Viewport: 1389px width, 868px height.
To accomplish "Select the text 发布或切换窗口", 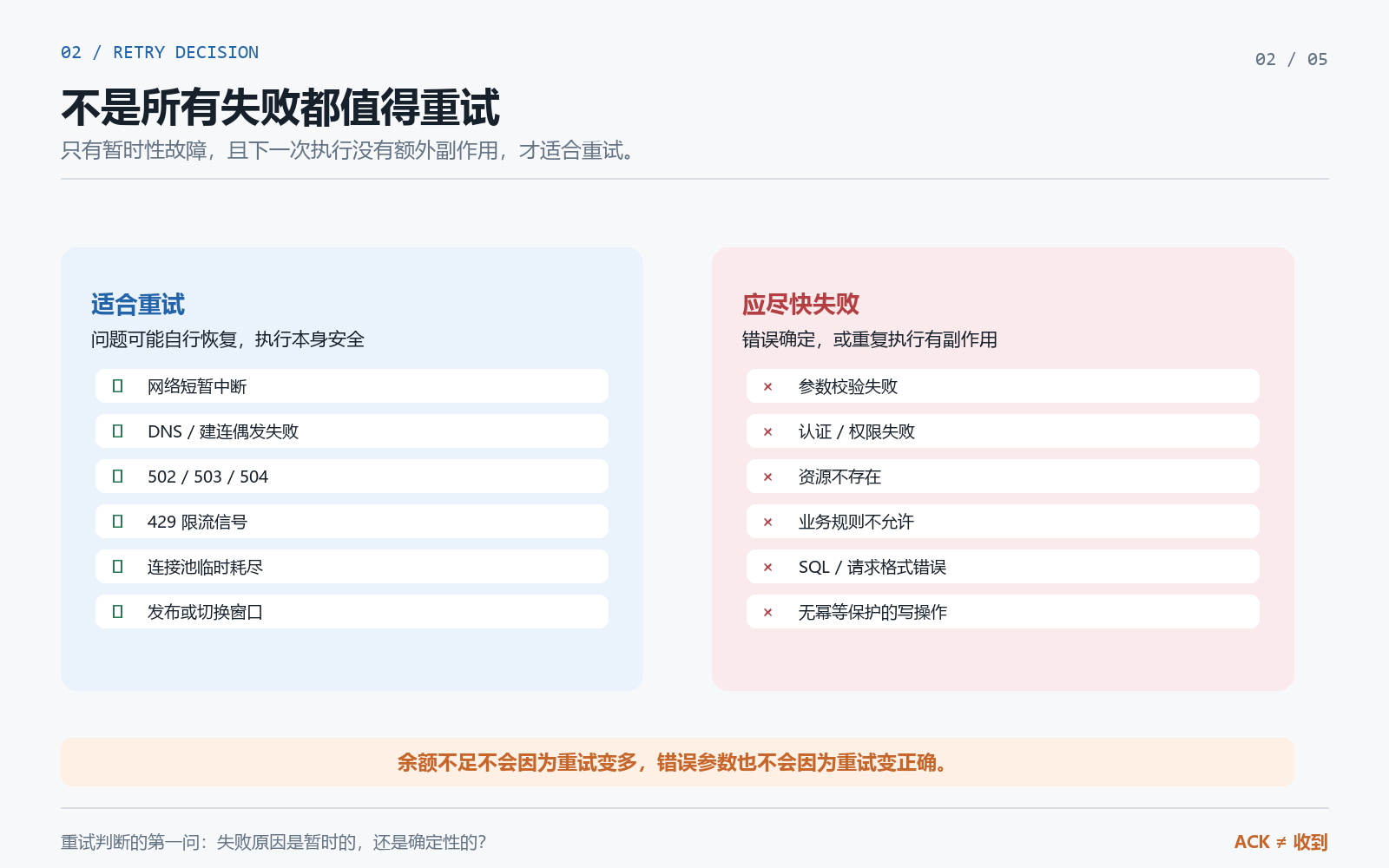I will pos(205,612).
